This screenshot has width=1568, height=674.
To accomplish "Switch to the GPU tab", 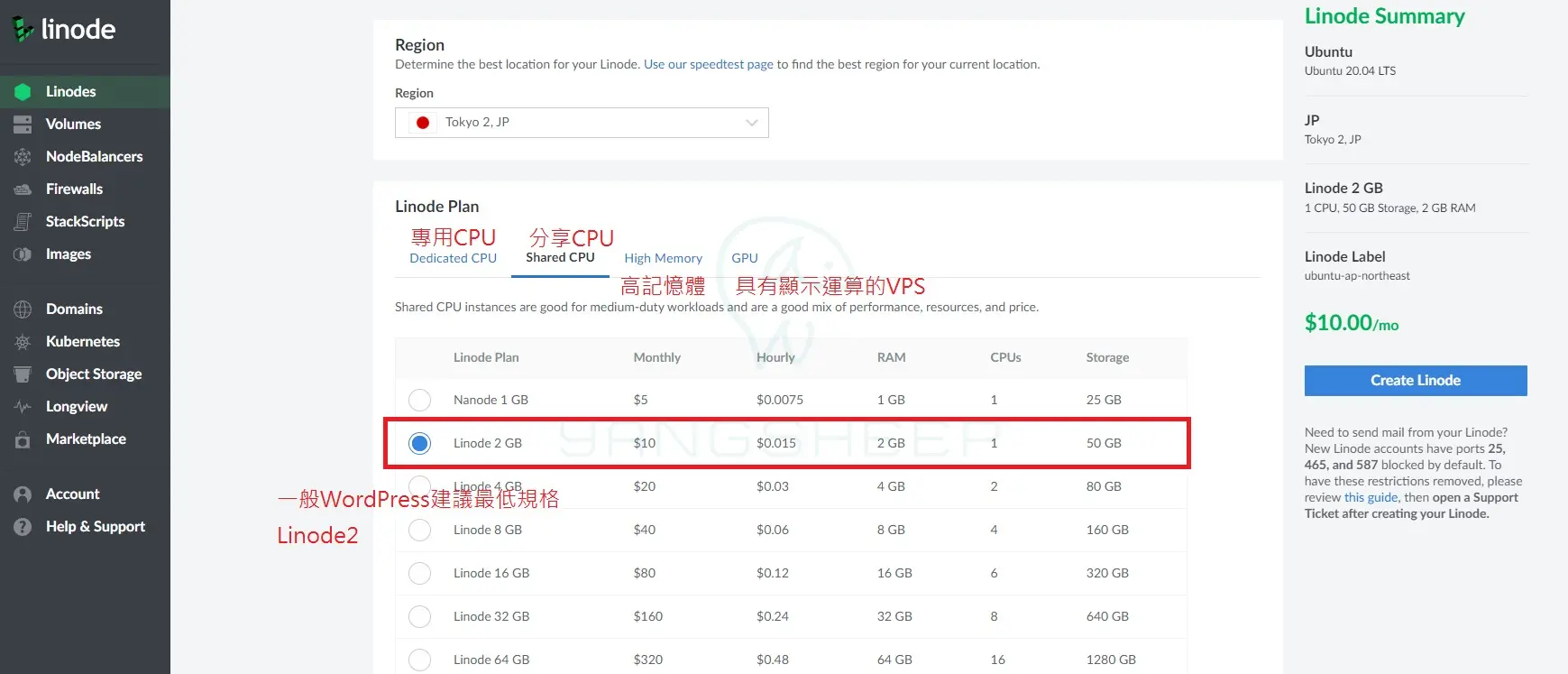I will pyautogui.click(x=745, y=258).
